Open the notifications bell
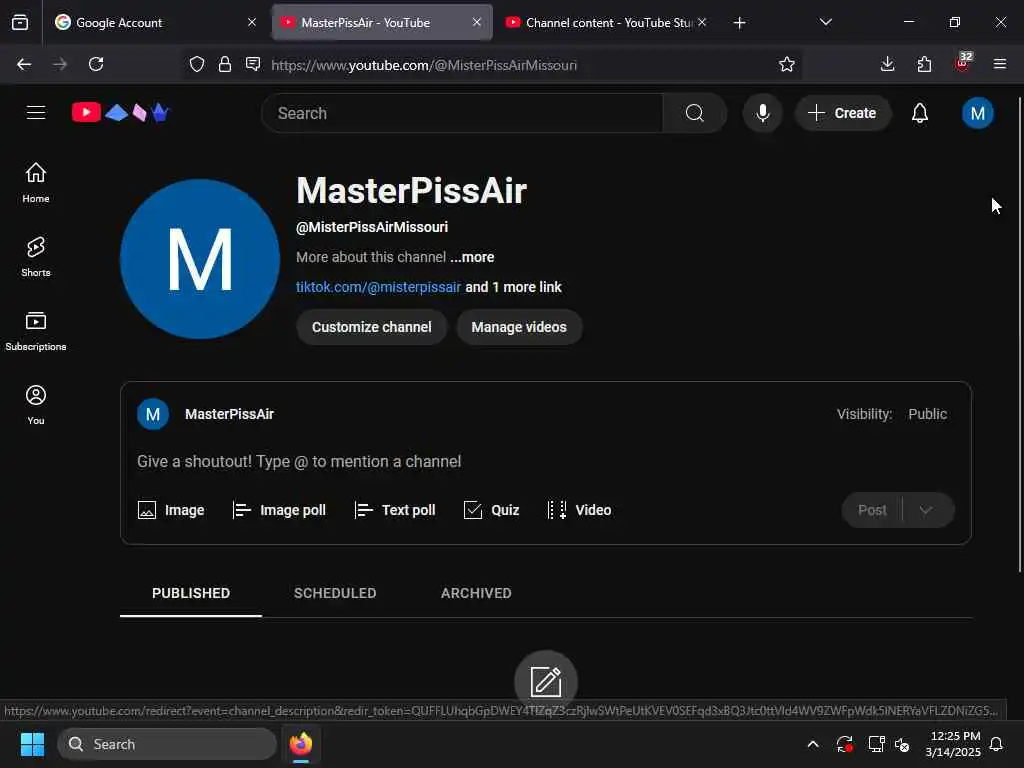The width and height of the screenshot is (1024, 768). pyautogui.click(x=920, y=113)
